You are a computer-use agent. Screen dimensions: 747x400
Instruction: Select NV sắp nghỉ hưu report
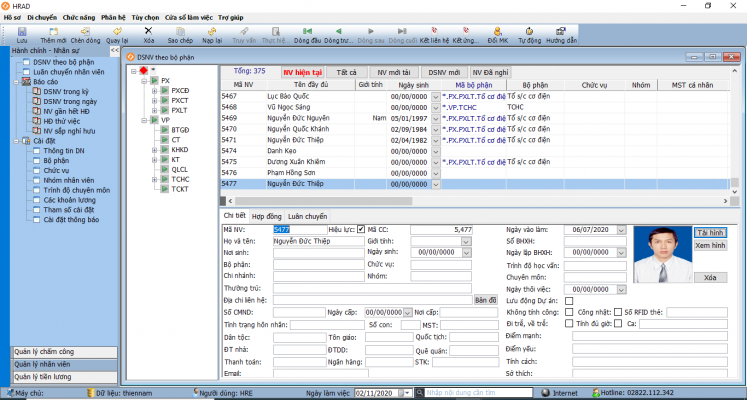[69, 131]
